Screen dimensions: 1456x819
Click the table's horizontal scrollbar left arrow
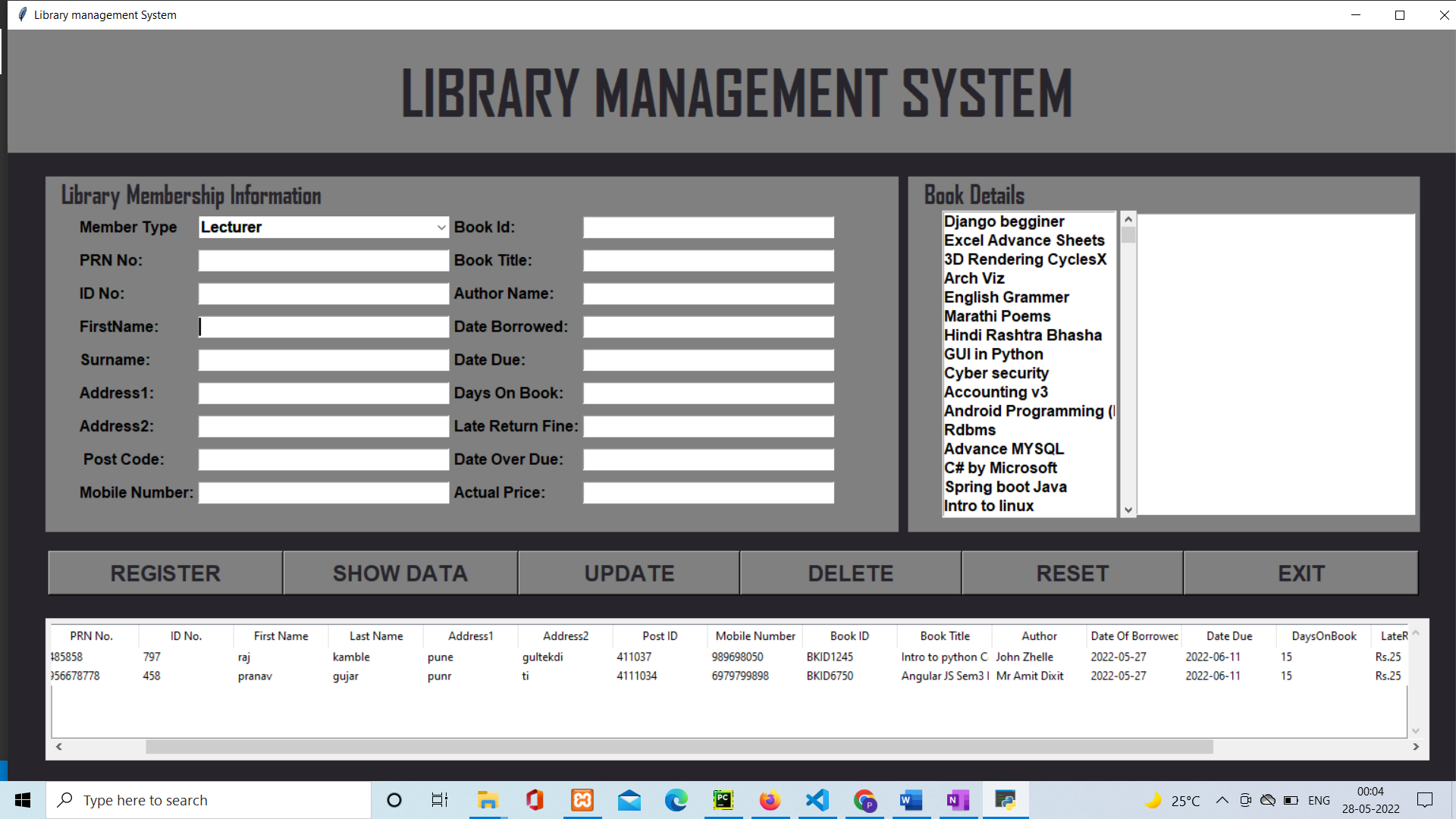[59, 747]
